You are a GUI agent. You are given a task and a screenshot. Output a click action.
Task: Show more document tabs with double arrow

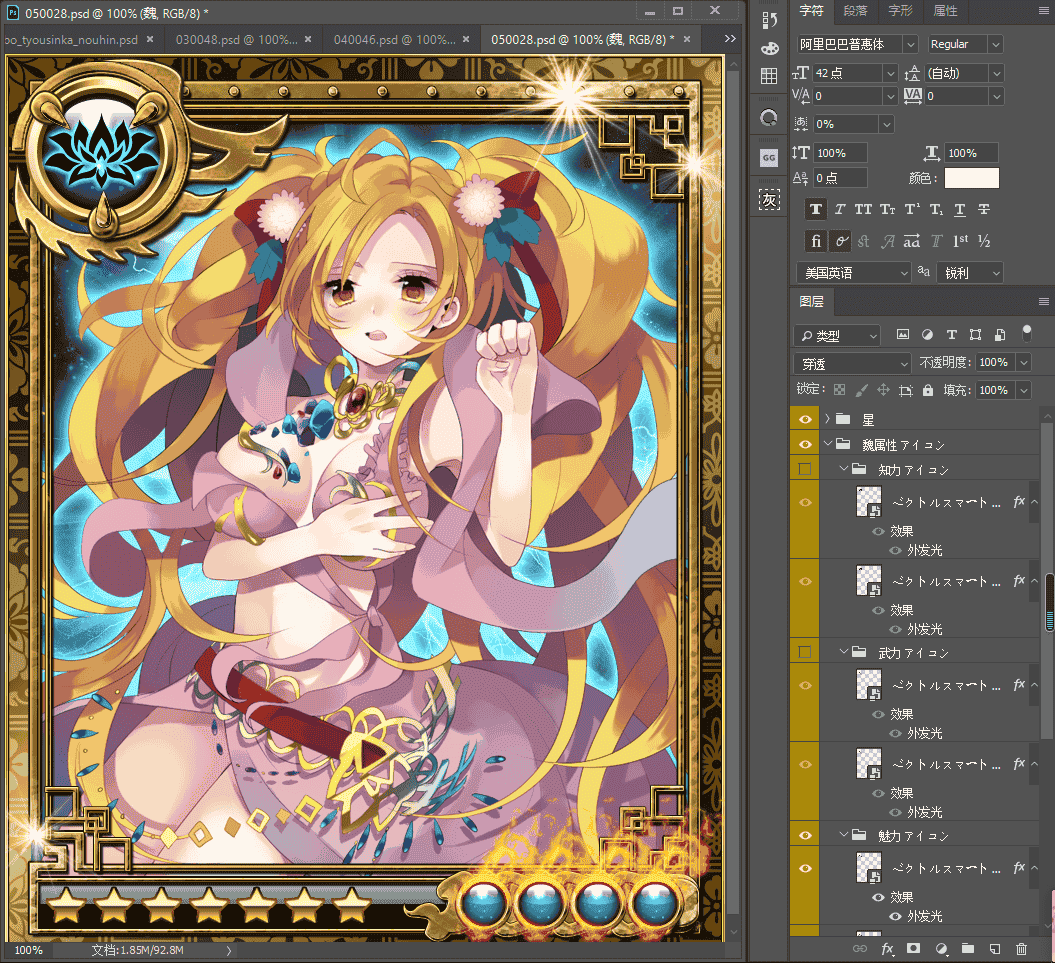click(x=730, y=39)
